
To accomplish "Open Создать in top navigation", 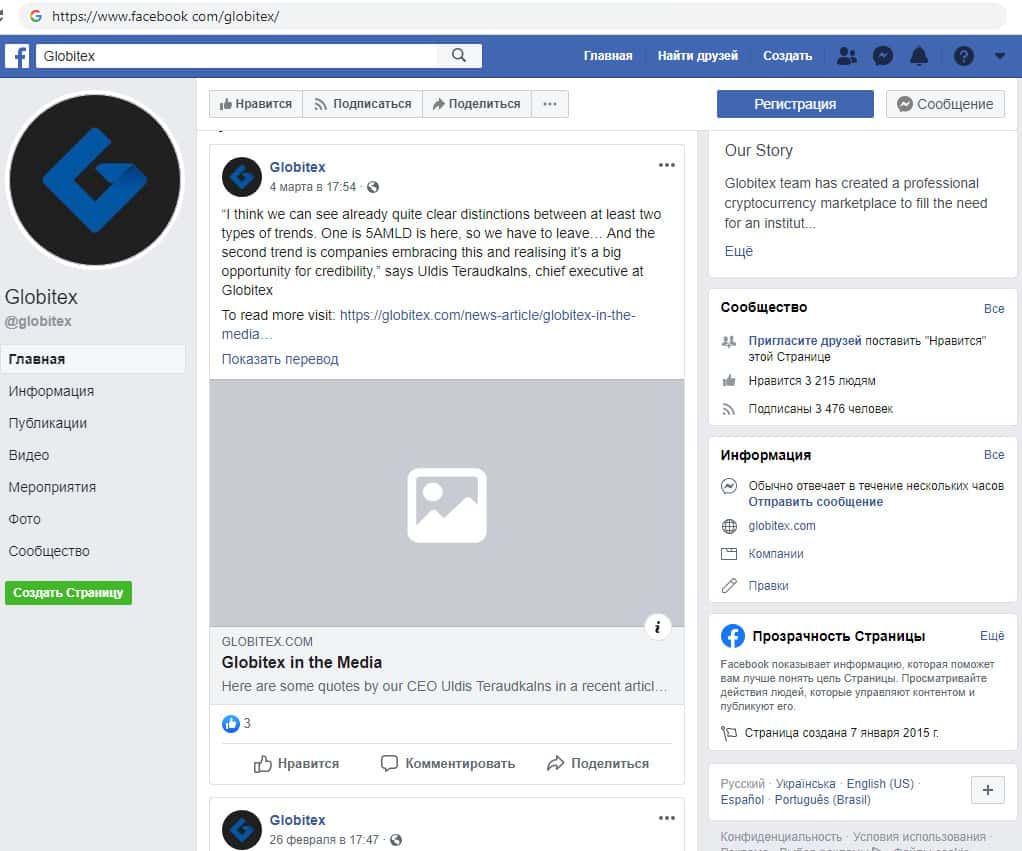I will (x=787, y=56).
